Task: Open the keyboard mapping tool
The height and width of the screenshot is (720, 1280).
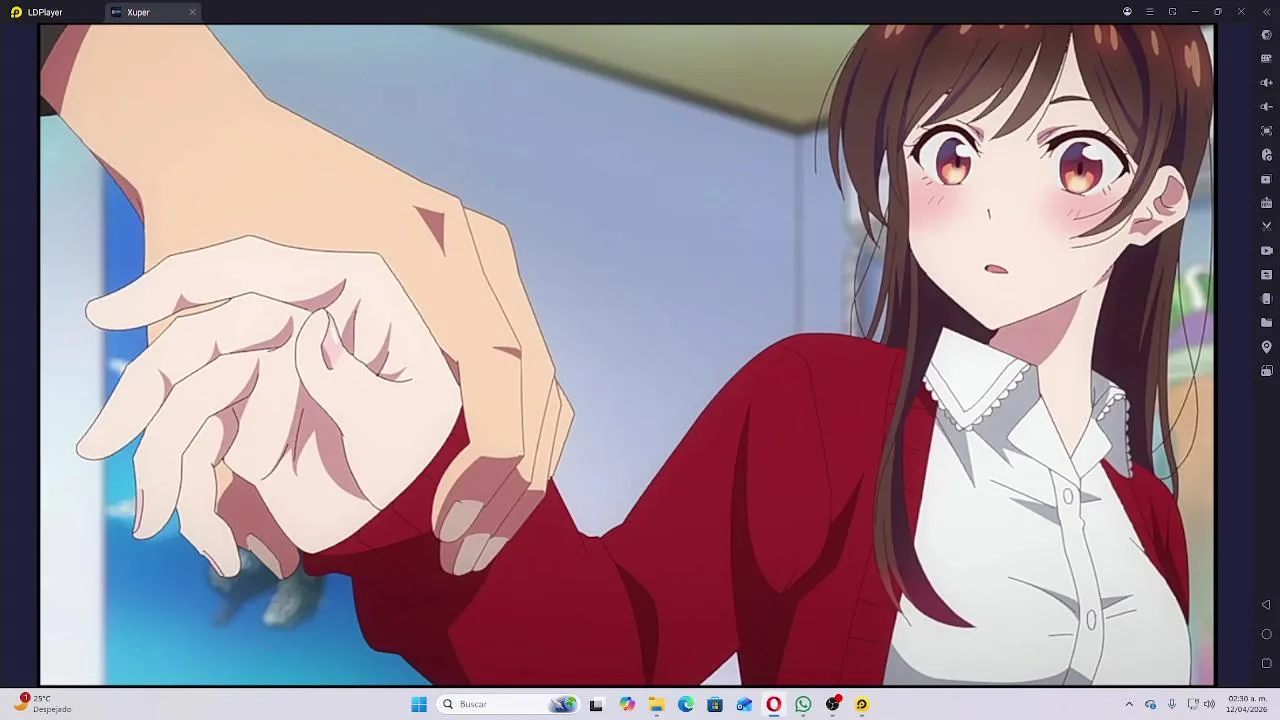Action: (1267, 59)
